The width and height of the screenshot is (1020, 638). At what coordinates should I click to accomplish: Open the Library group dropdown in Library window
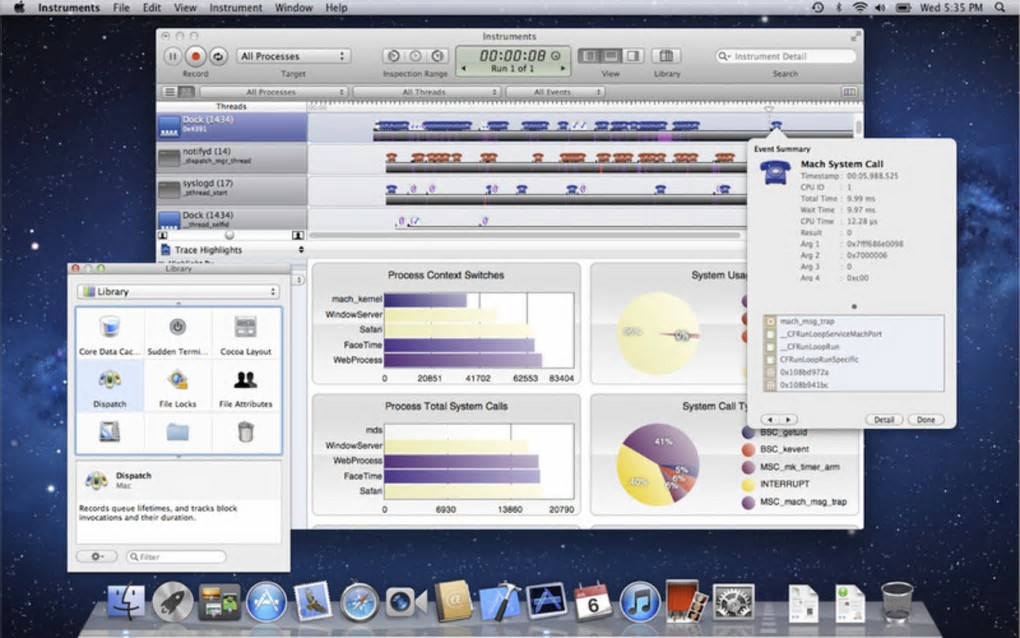pos(178,291)
